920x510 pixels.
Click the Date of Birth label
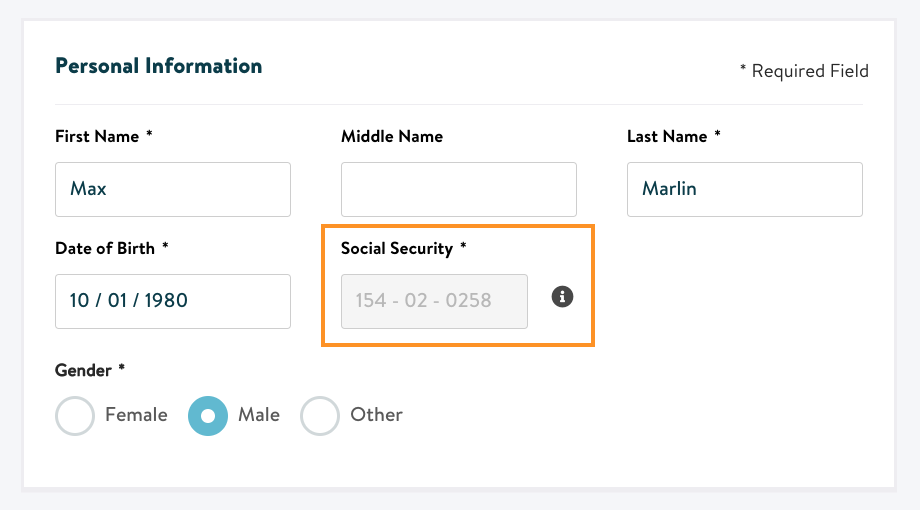(112, 248)
